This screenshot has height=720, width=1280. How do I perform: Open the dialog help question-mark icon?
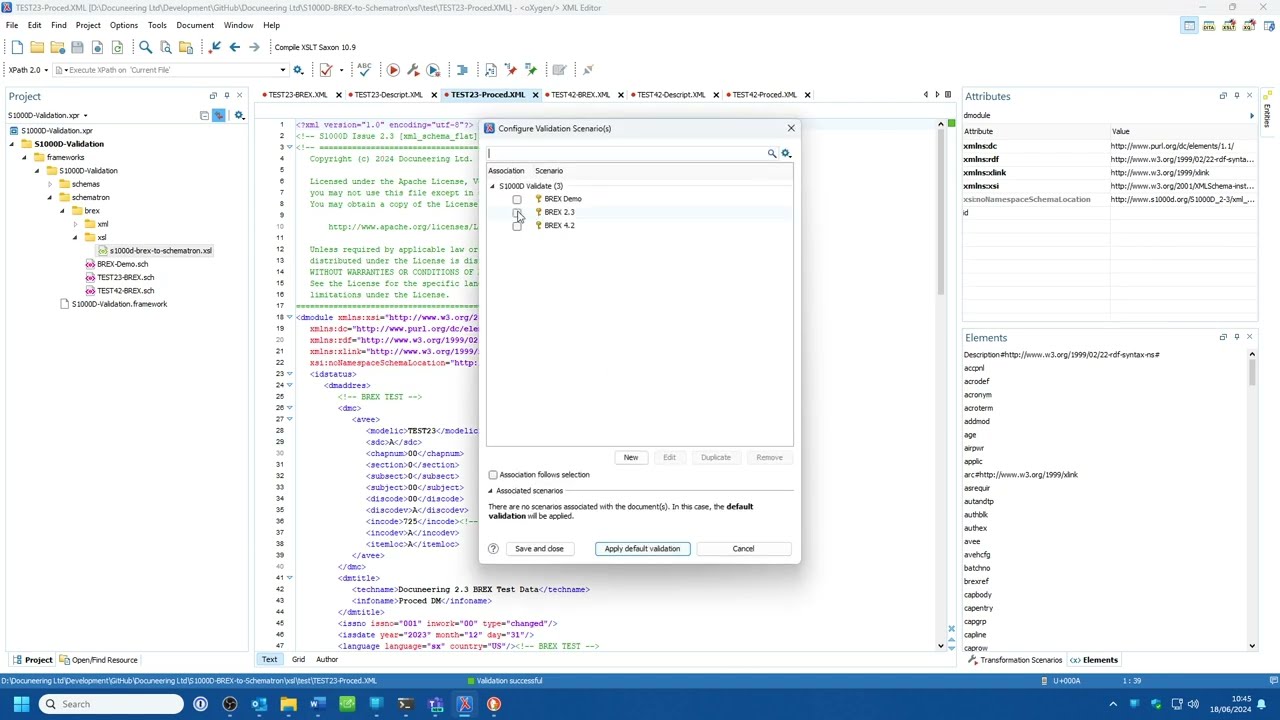pos(493,548)
